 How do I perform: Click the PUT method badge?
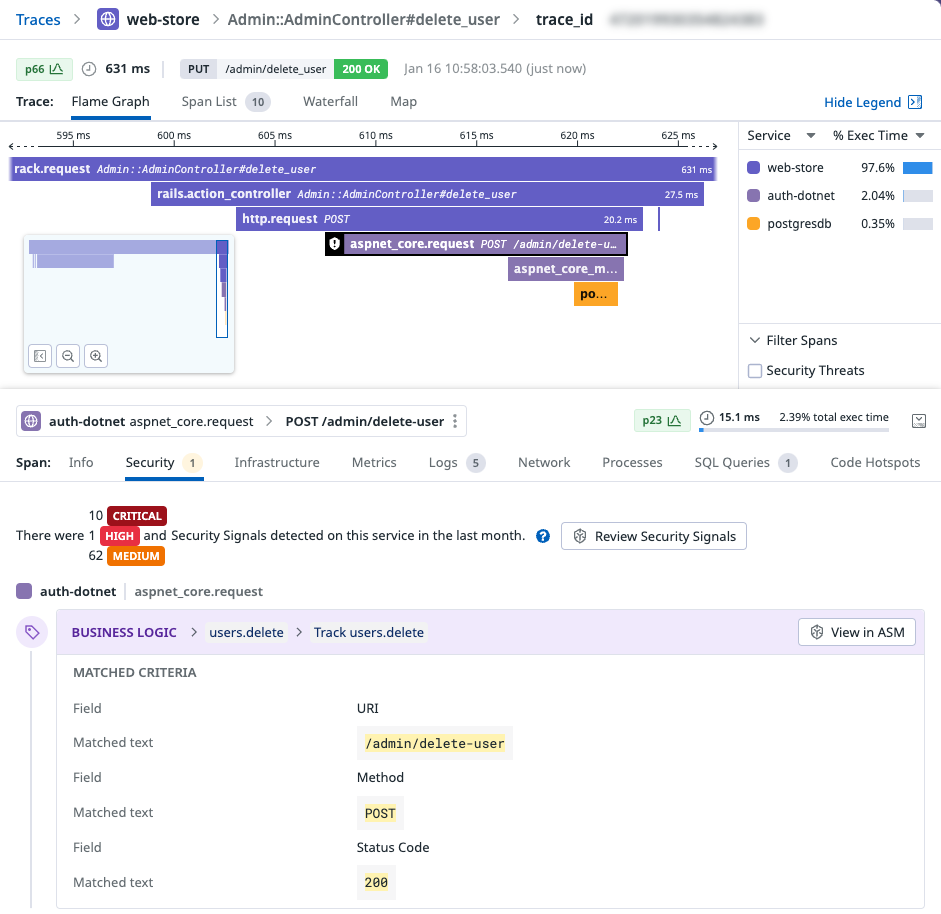tap(199, 69)
